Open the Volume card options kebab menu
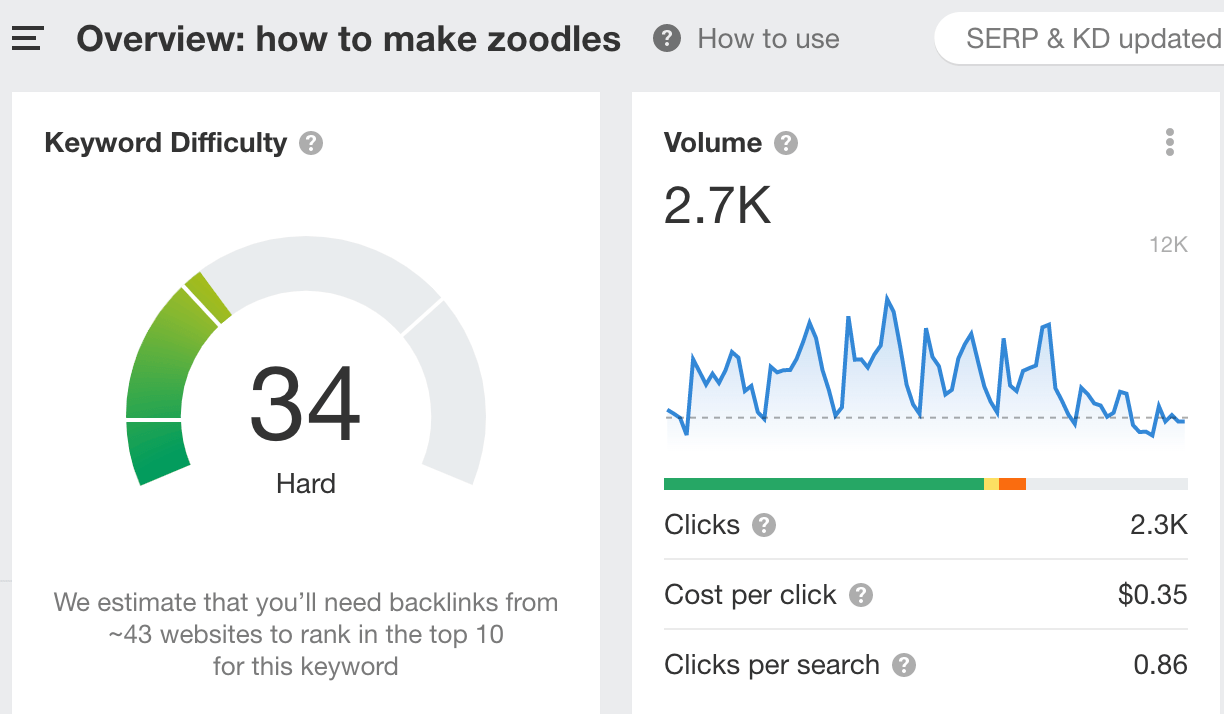The image size is (1224, 714). (1169, 142)
